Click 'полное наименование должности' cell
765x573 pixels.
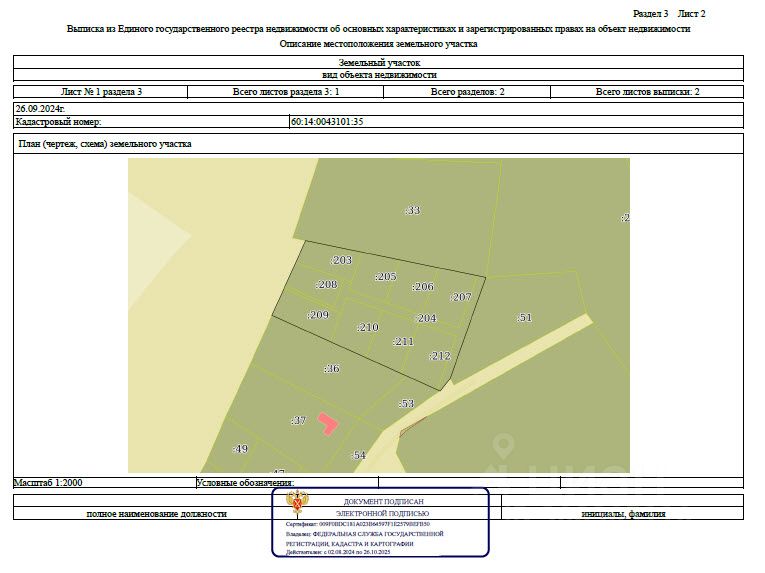(157, 514)
